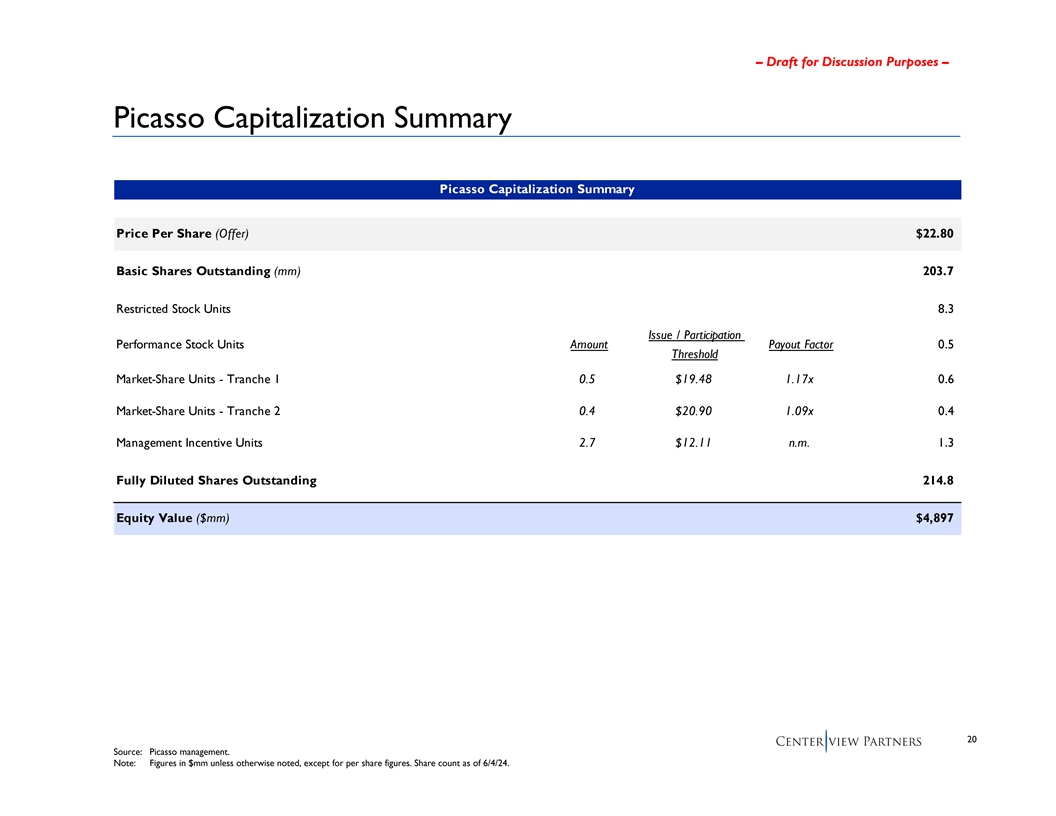Click the $4,897 equity value figure
This screenshot has height=816, width=1056.
(934, 517)
